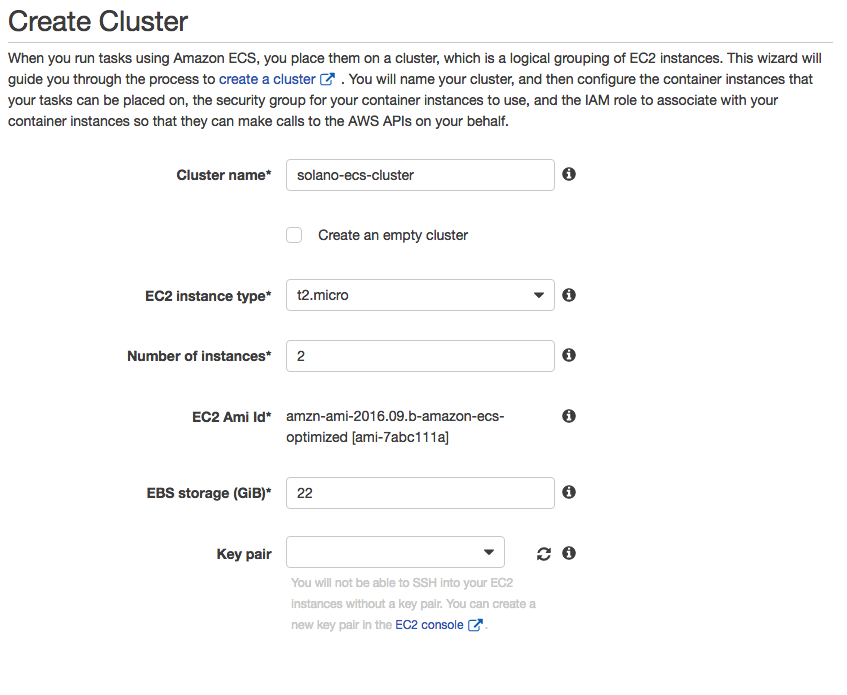Click info icon next to Key pair
847x695 pixels.
click(568, 553)
